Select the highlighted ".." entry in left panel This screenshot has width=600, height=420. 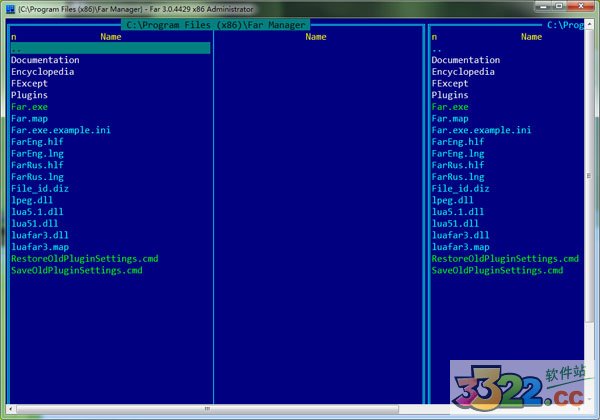point(111,48)
